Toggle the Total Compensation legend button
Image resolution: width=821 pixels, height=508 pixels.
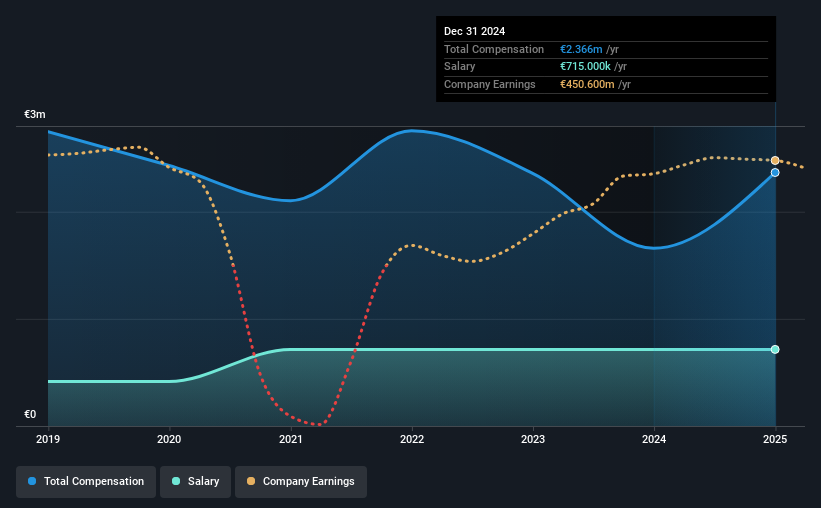86,481
